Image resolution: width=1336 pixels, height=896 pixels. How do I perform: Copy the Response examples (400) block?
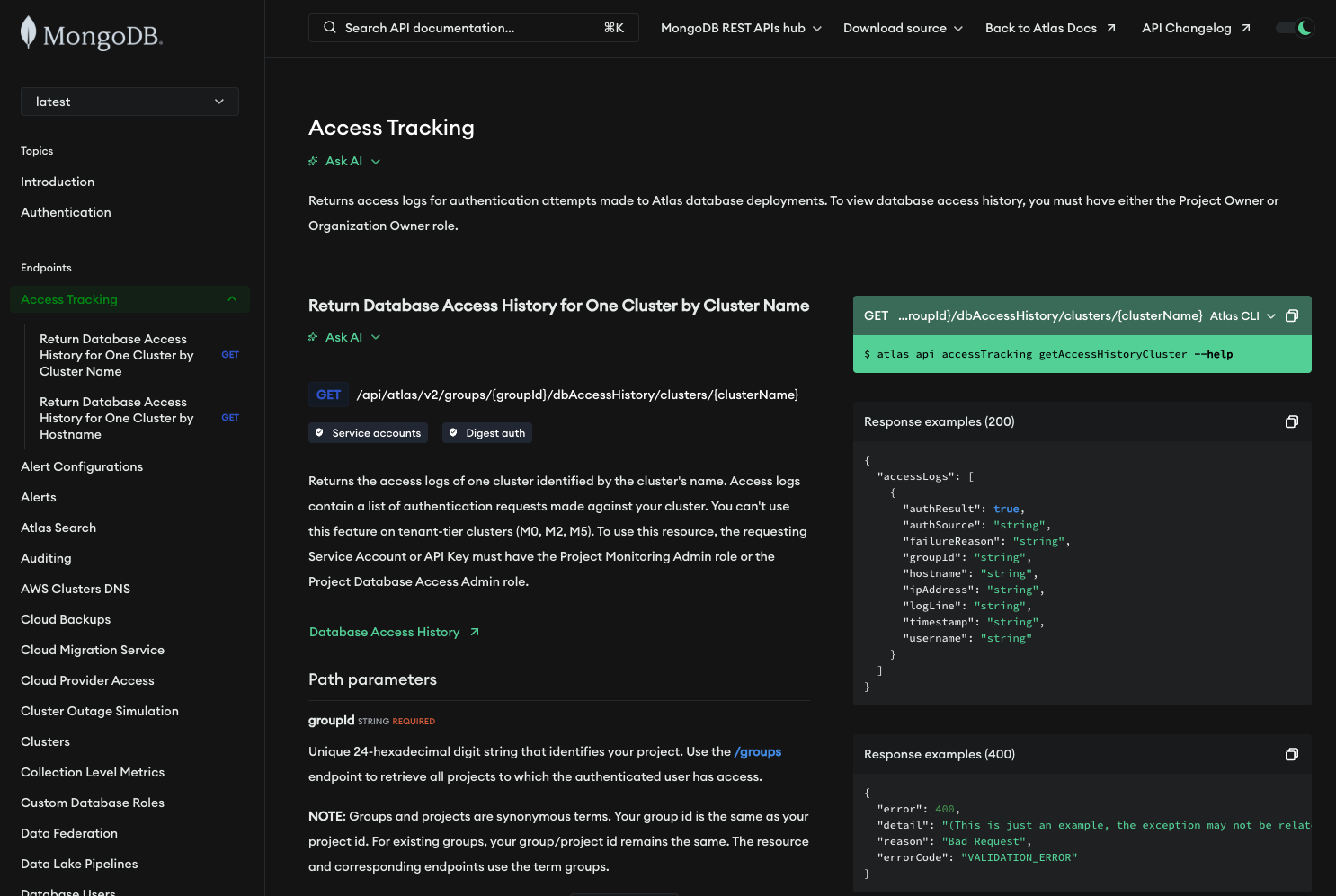pos(1292,754)
